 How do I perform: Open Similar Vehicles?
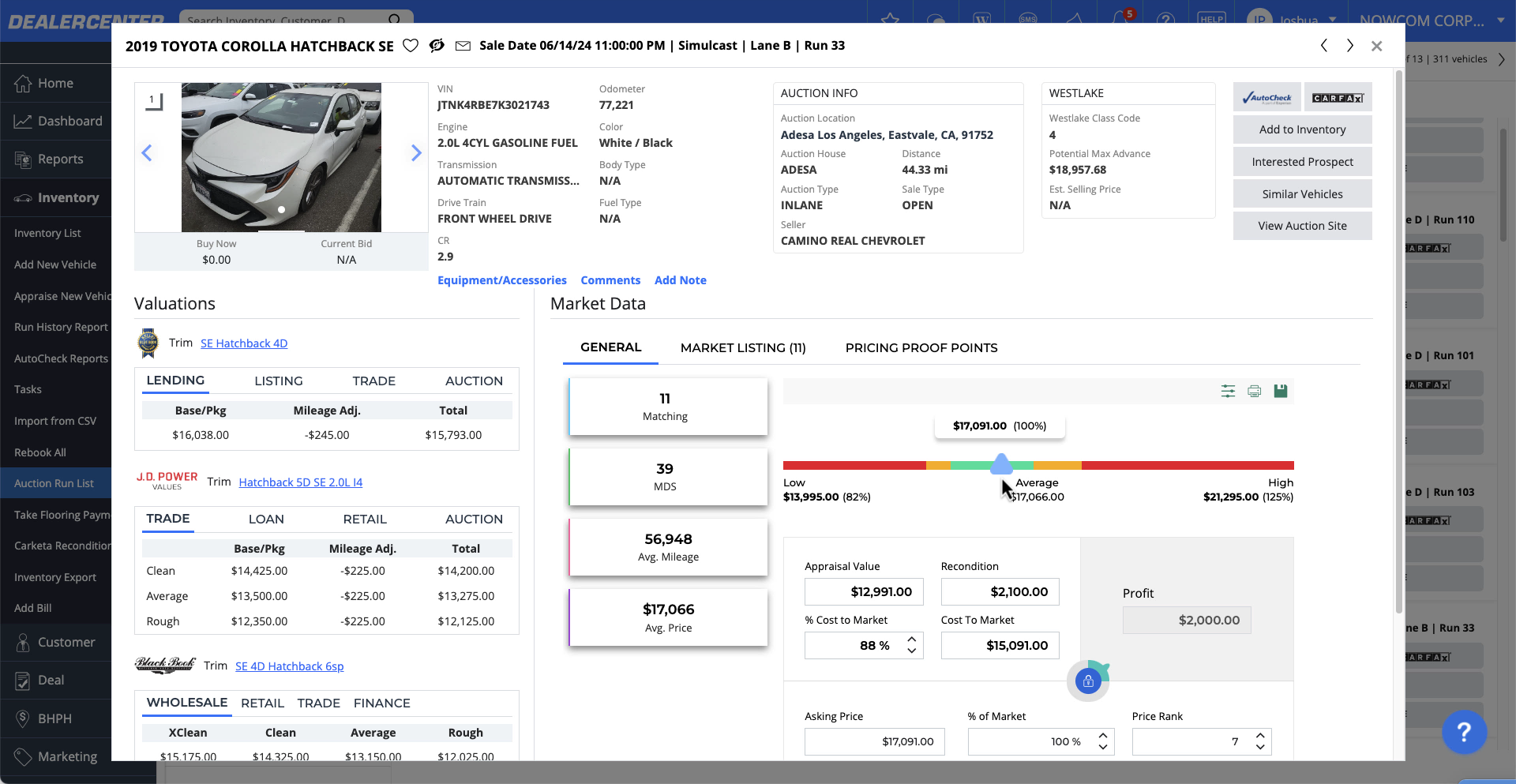(1302, 194)
